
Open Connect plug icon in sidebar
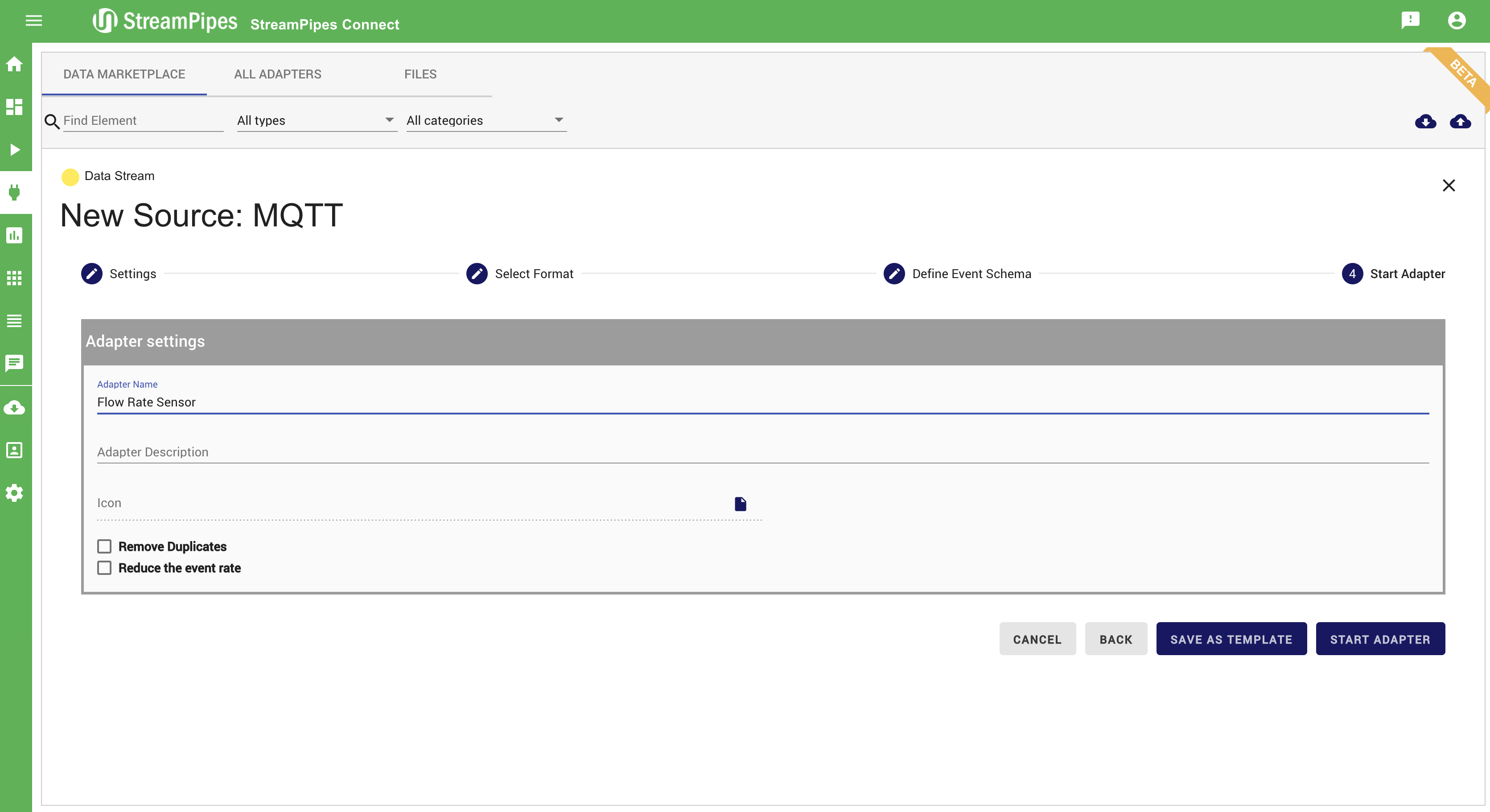pos(14,192)
